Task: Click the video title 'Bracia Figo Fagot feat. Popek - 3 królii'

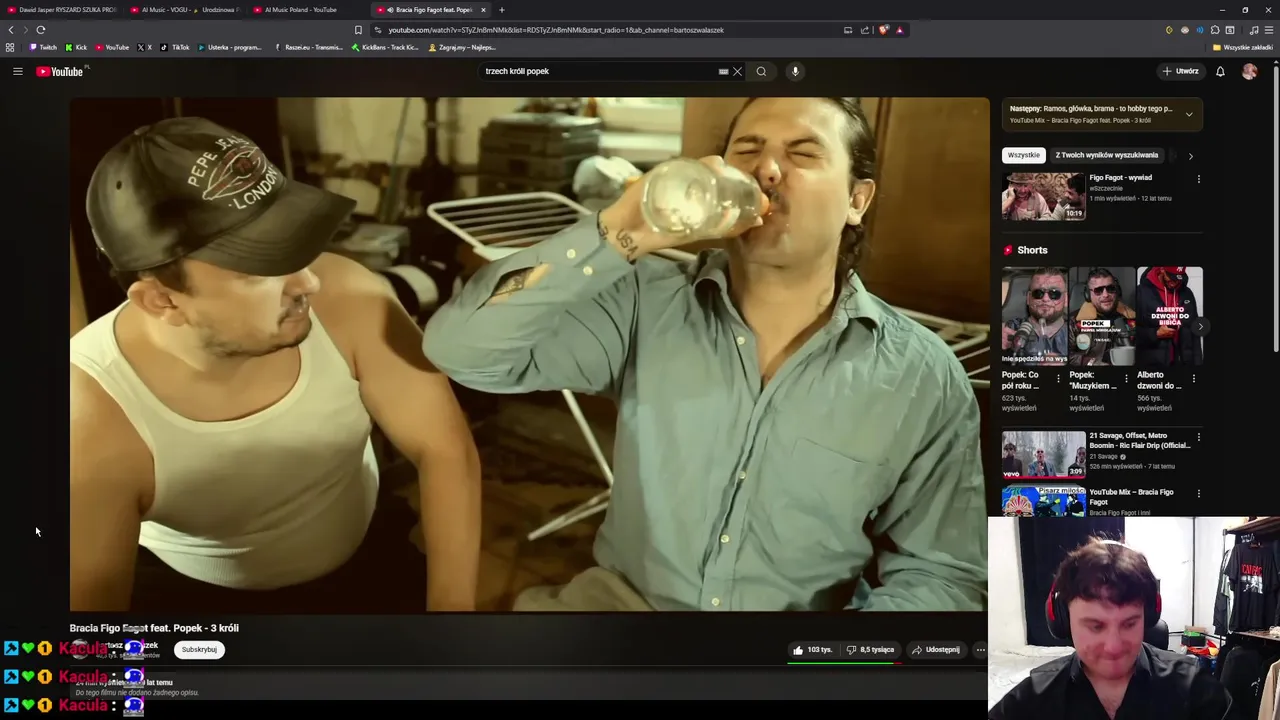Action: 154,628
